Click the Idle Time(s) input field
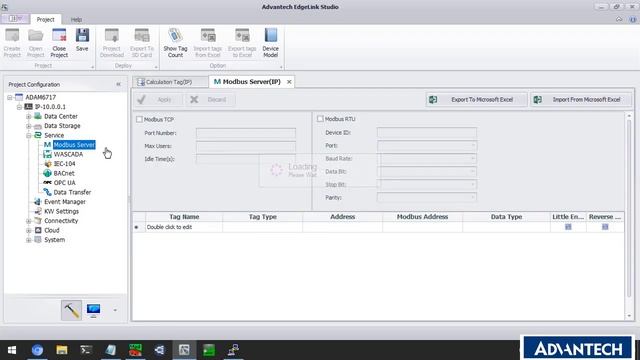Image resolution: width=640 pixels, height=360 pixels. point(246,159)
